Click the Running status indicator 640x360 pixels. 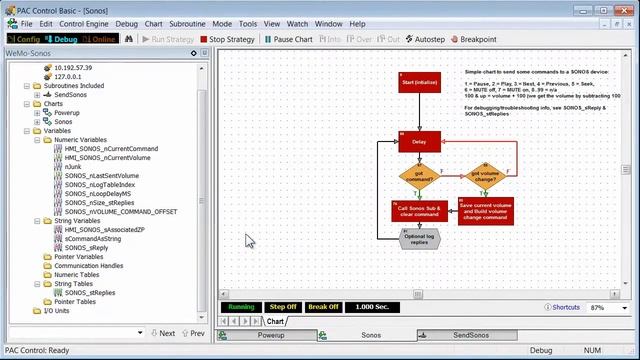241,307
